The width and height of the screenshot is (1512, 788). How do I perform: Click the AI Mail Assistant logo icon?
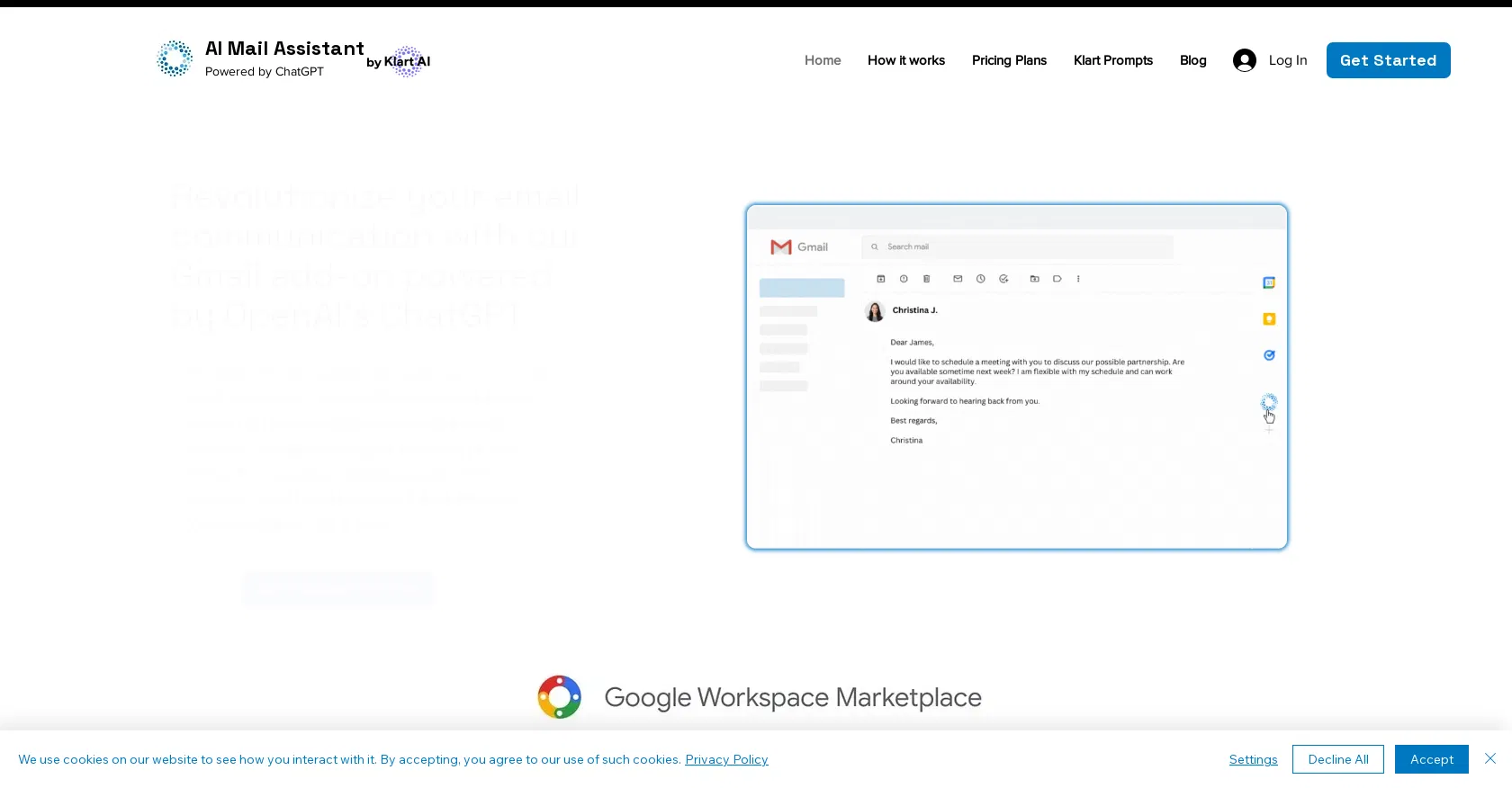175,58
